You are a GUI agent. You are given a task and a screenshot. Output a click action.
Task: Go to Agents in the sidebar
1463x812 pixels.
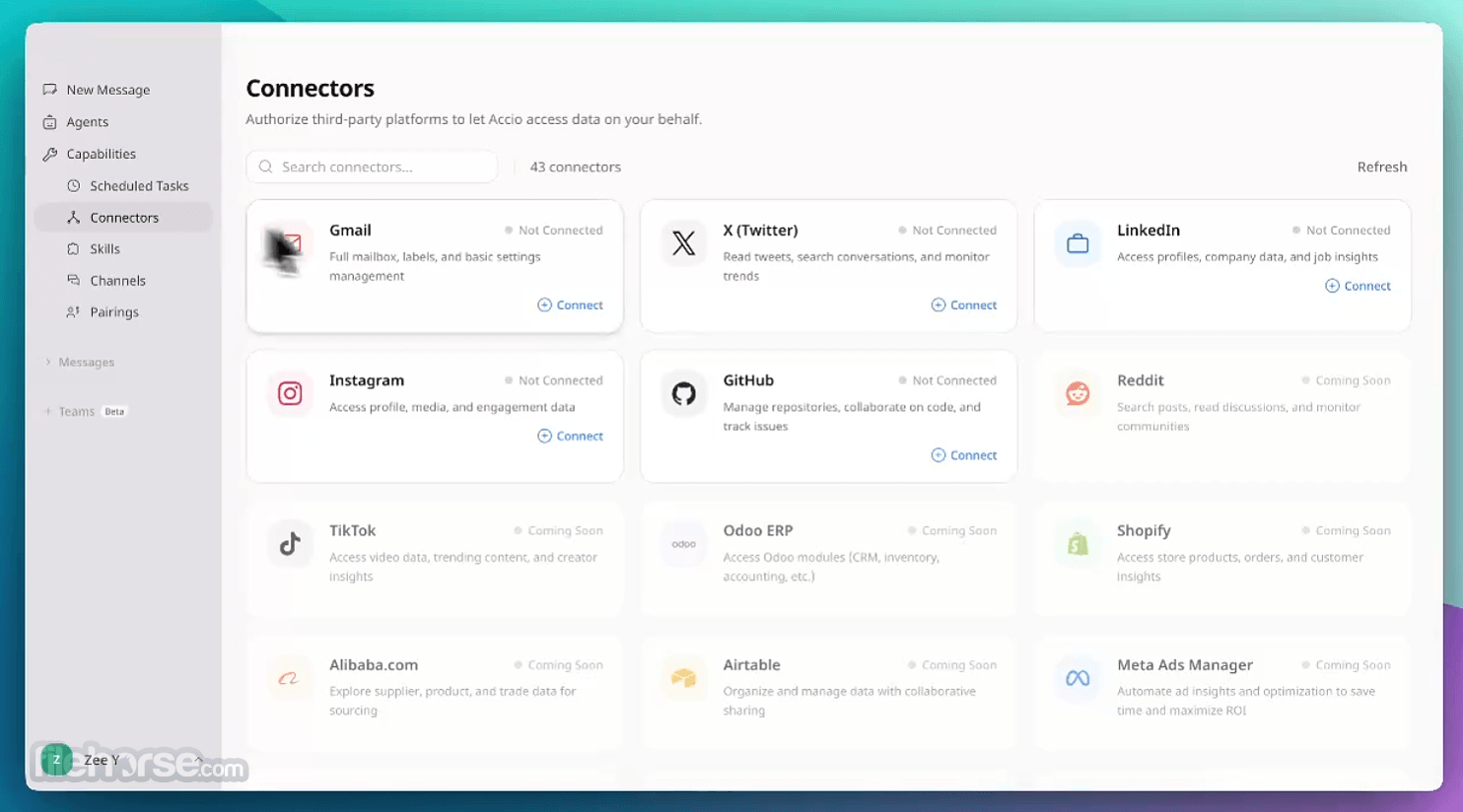[x=123, y=122]
